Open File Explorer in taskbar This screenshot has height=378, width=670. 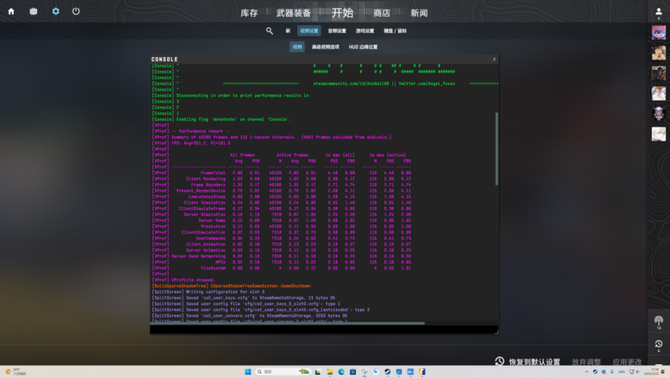coord(330,372)
